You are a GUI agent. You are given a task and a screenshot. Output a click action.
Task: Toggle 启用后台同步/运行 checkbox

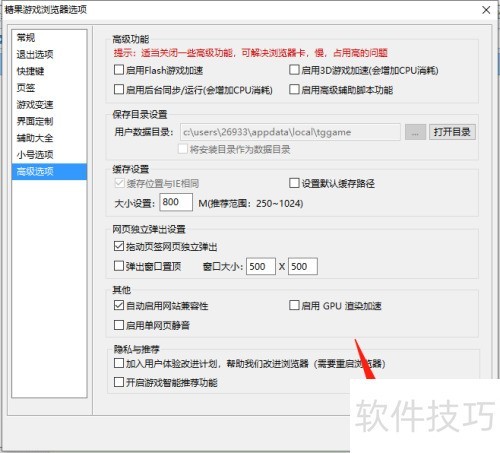pyautogui.click(x=119, y=89)
